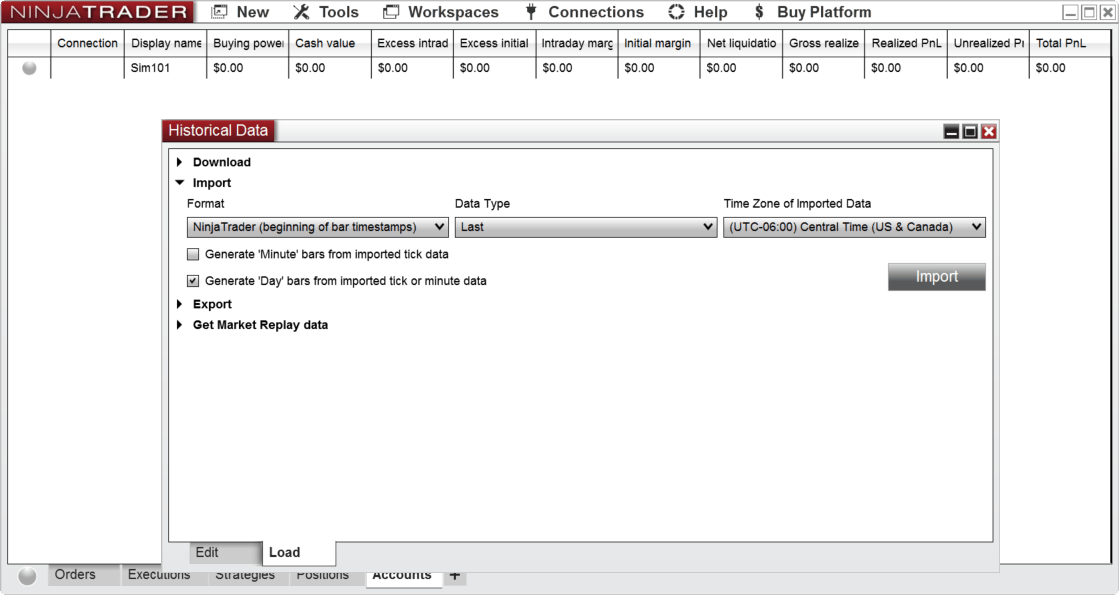This screenshot has height=595, width=1119.
Task: Click the bottom-left connection status indicator
Action: pyautogui.click(x=27, y=576)
